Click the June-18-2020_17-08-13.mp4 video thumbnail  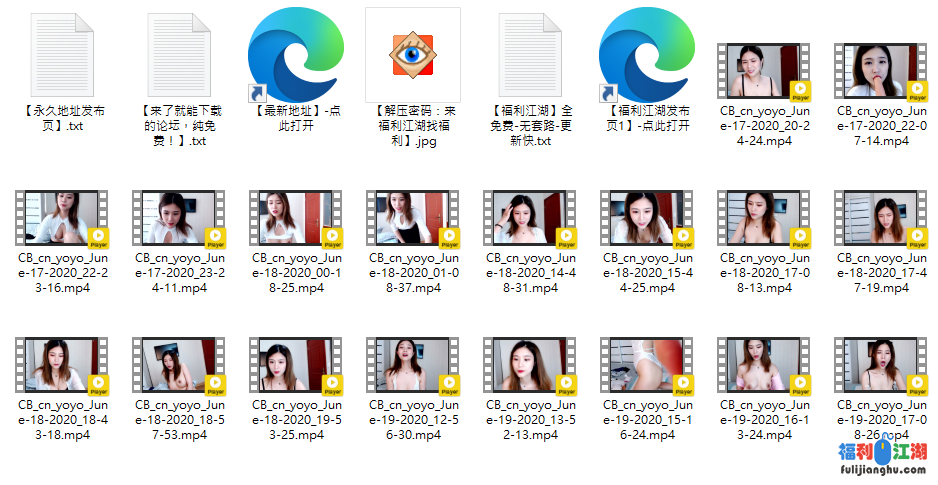(763, 218)
